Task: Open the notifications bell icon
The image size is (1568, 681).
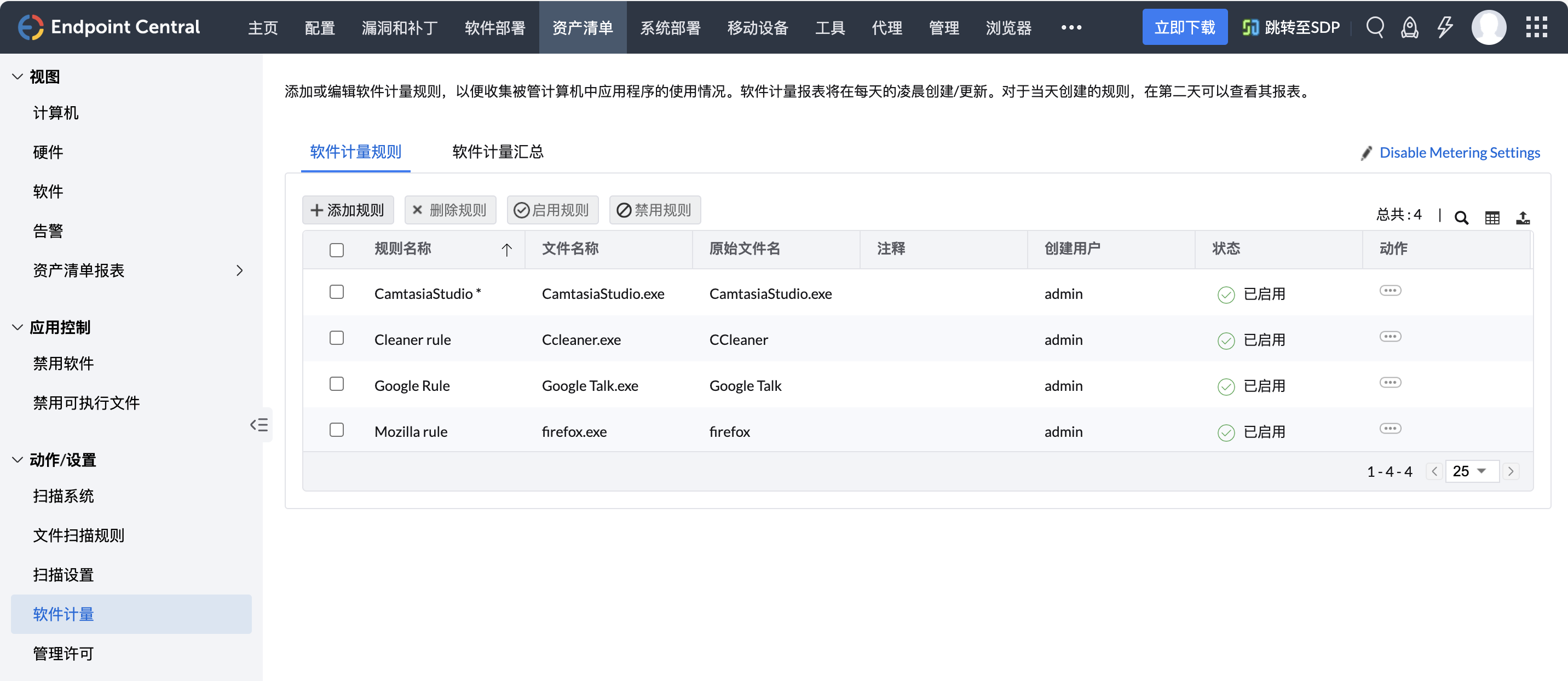Action: [1410, 27]
